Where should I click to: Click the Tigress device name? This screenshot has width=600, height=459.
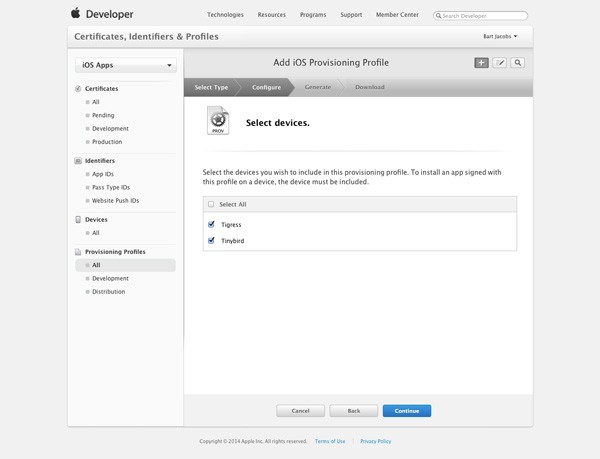click(231, 225)
